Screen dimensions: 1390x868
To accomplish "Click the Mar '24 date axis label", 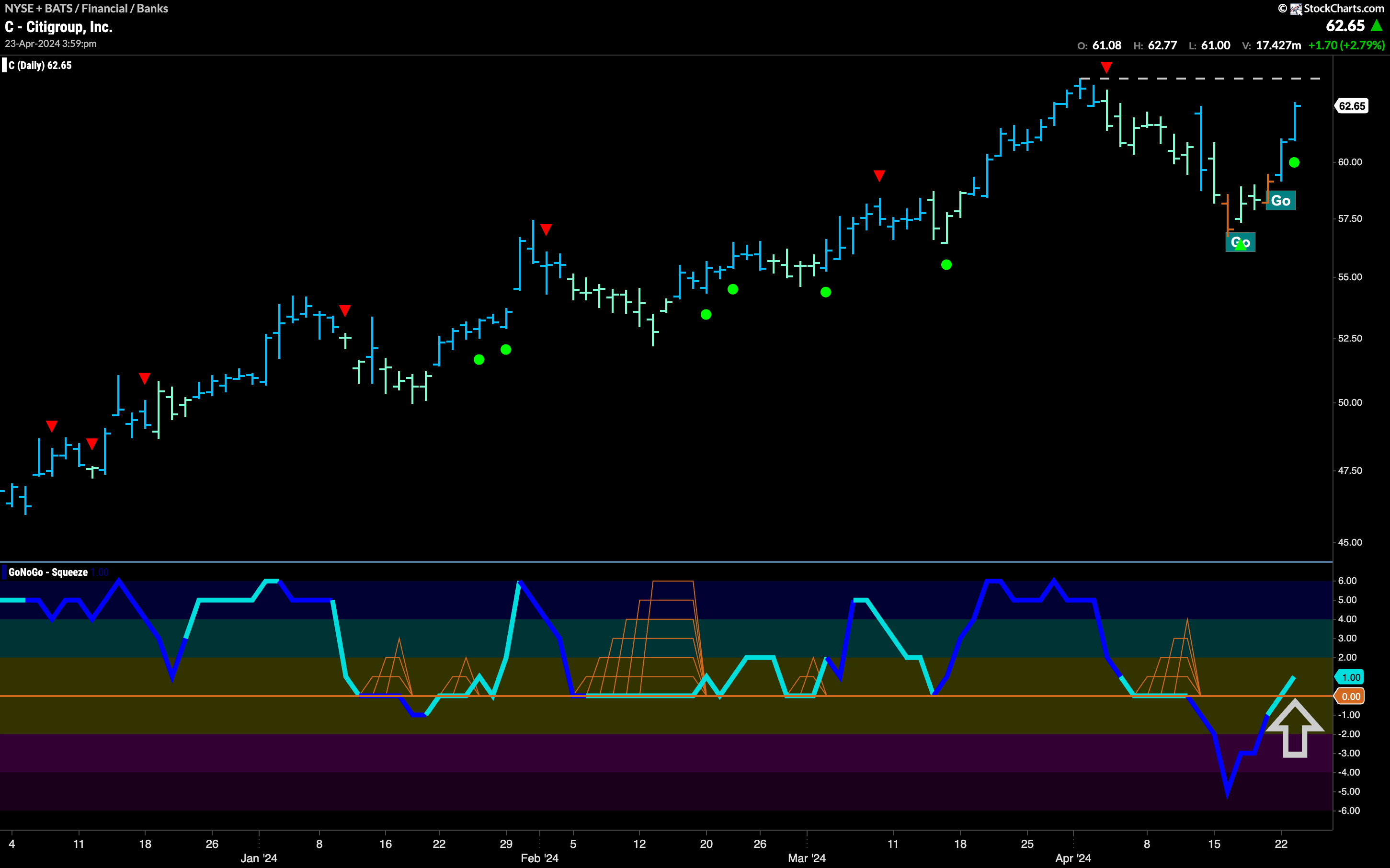I will click(x=806, y=858).
